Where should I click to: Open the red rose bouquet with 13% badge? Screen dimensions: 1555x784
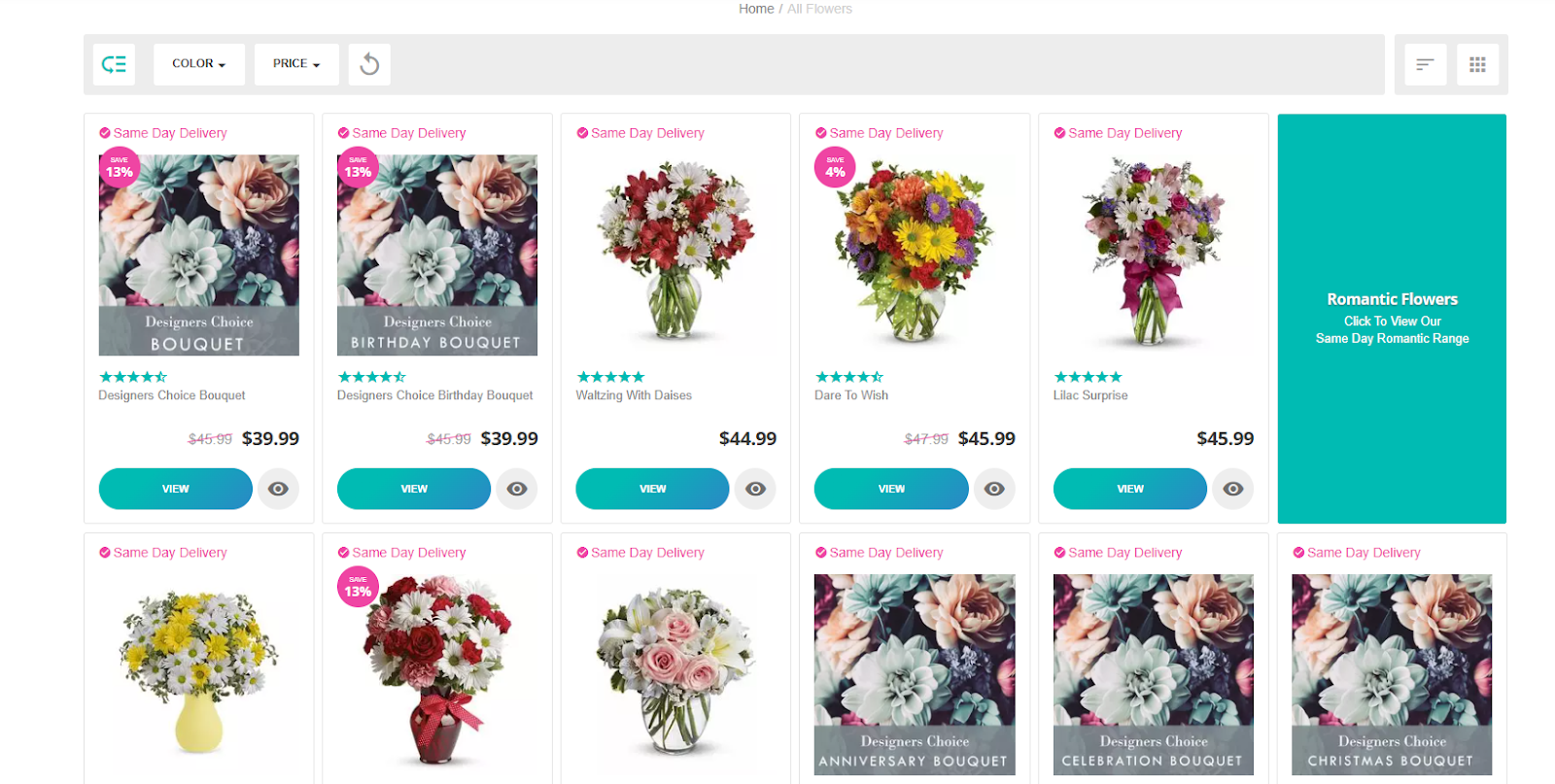tap(437, 674)
